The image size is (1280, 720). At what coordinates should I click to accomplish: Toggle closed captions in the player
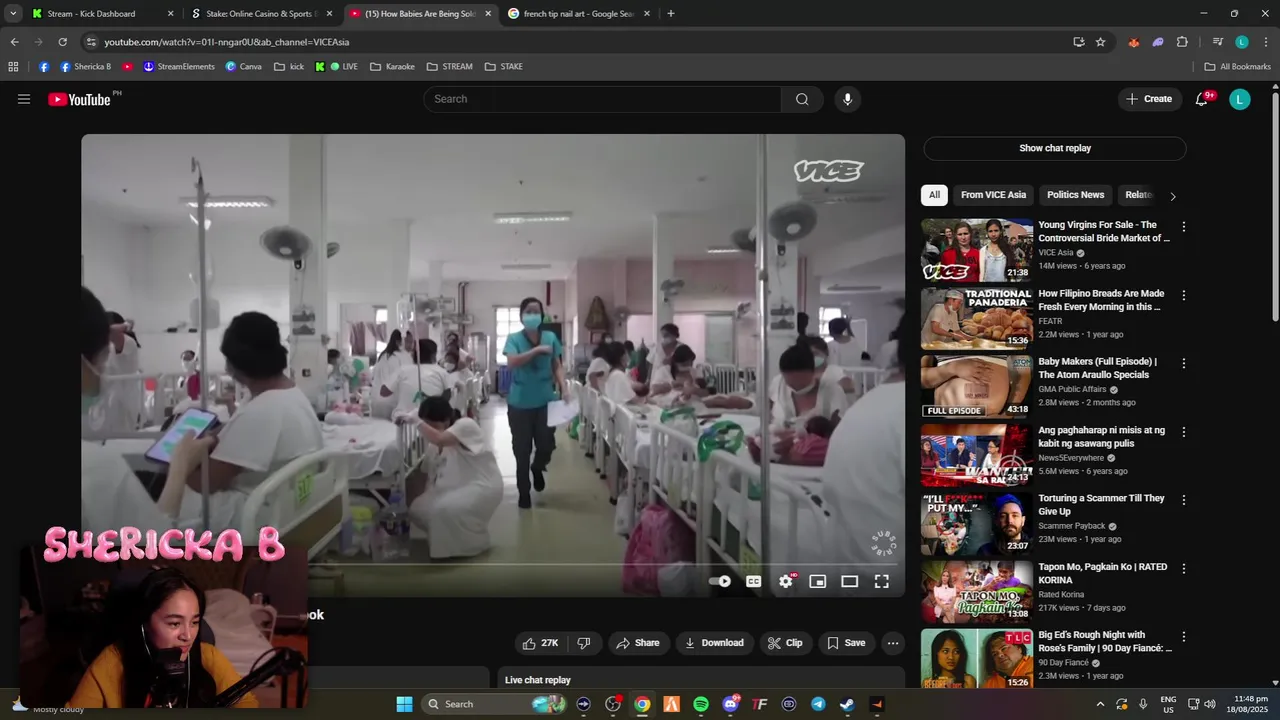point(754,581)
